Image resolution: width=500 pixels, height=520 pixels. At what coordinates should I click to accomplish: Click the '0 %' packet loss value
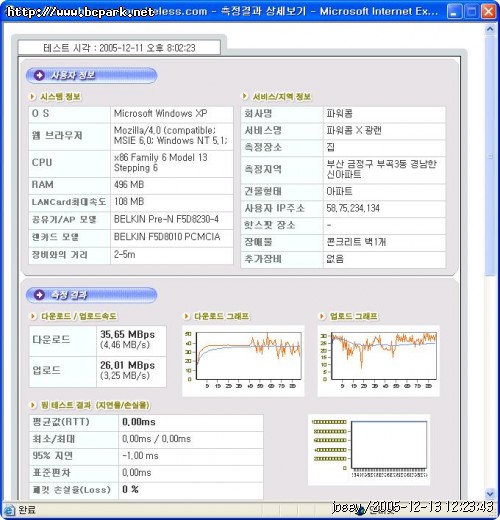130,489
